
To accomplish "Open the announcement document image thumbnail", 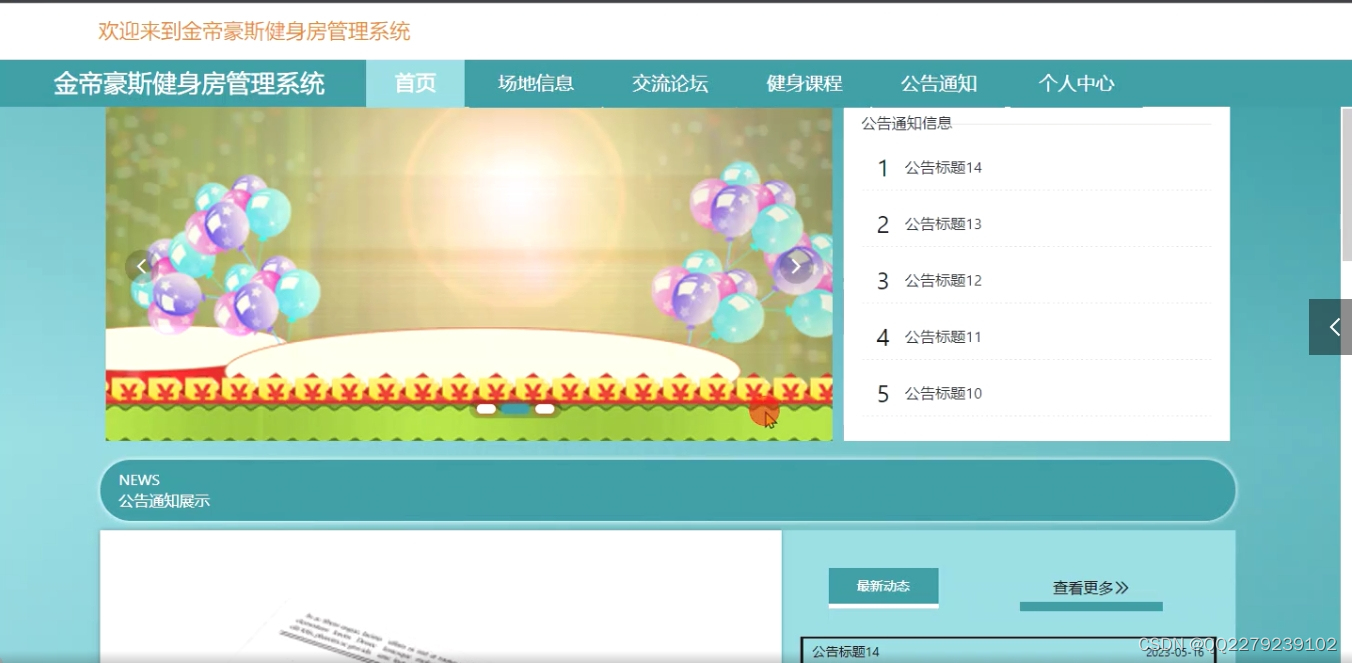I will [x=441, y=597].
